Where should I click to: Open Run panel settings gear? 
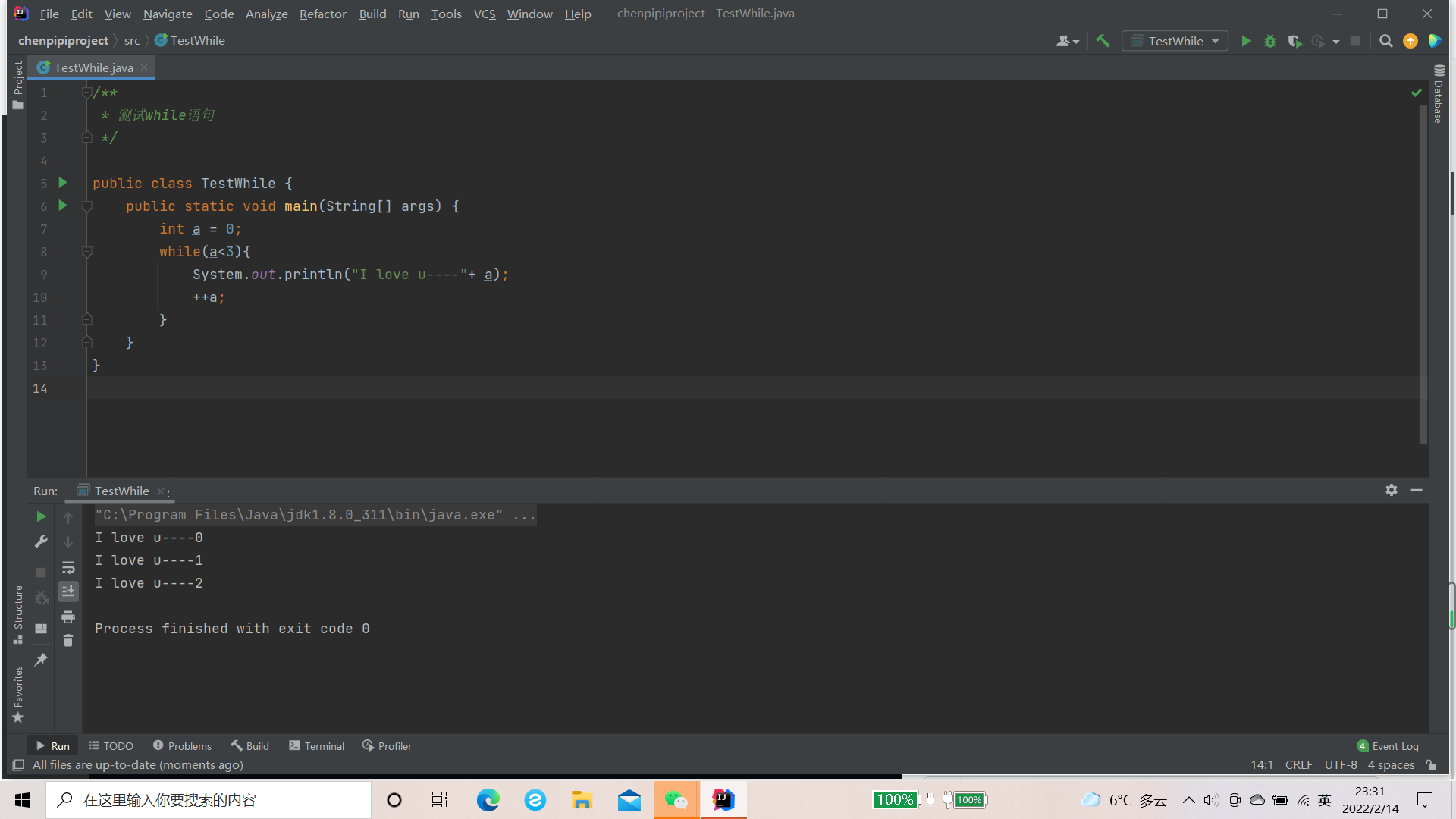(x=1392, y=490)
